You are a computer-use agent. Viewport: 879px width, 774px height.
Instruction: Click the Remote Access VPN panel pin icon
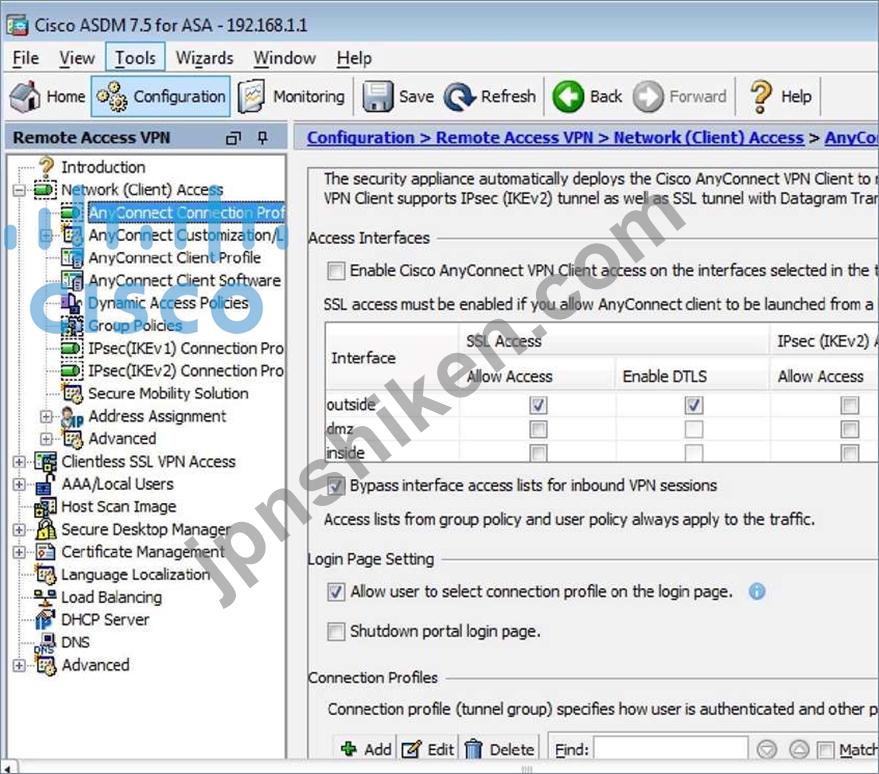[x=262, y=138]
